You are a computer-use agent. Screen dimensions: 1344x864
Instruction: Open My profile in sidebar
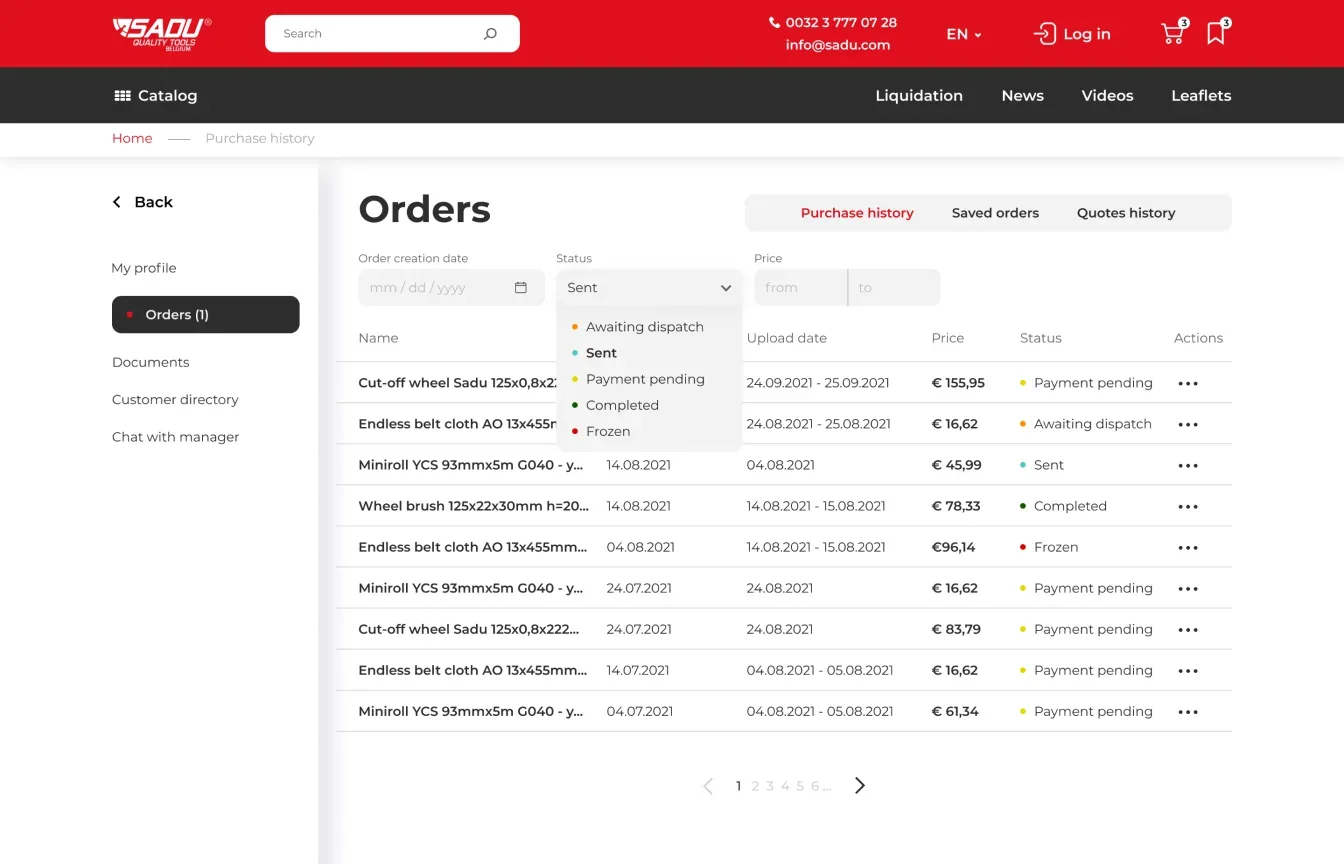[x=144, y=268]
